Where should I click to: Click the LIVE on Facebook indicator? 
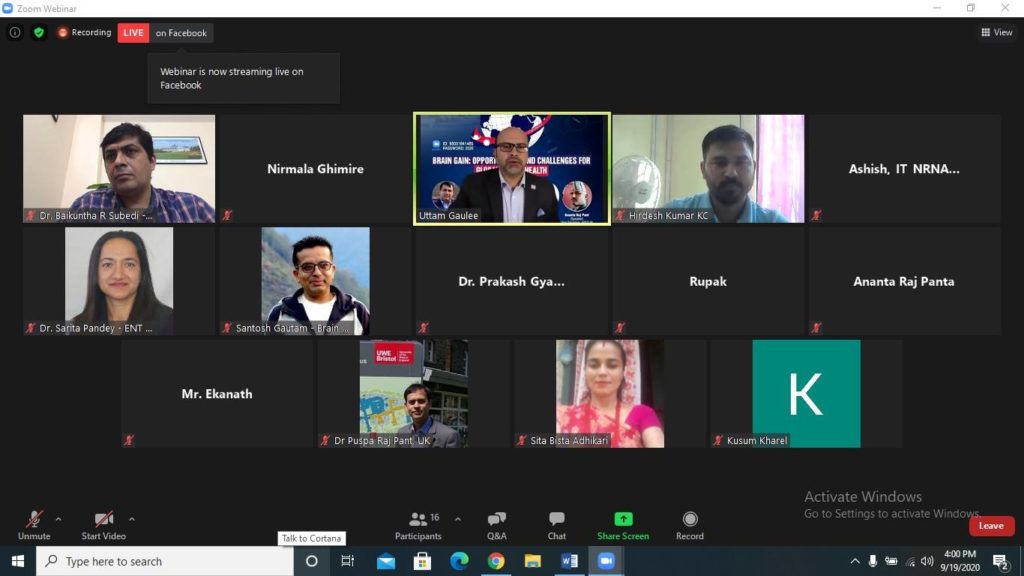coord(165,33)
